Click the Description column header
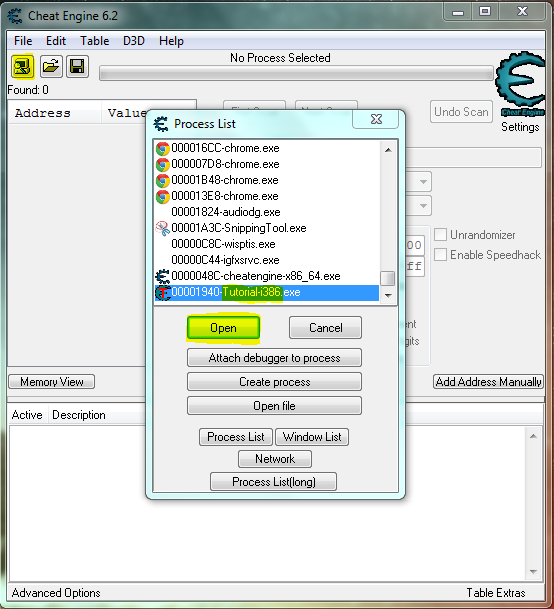The width and height of the screenshot is (554, 609). pos(79,415)
